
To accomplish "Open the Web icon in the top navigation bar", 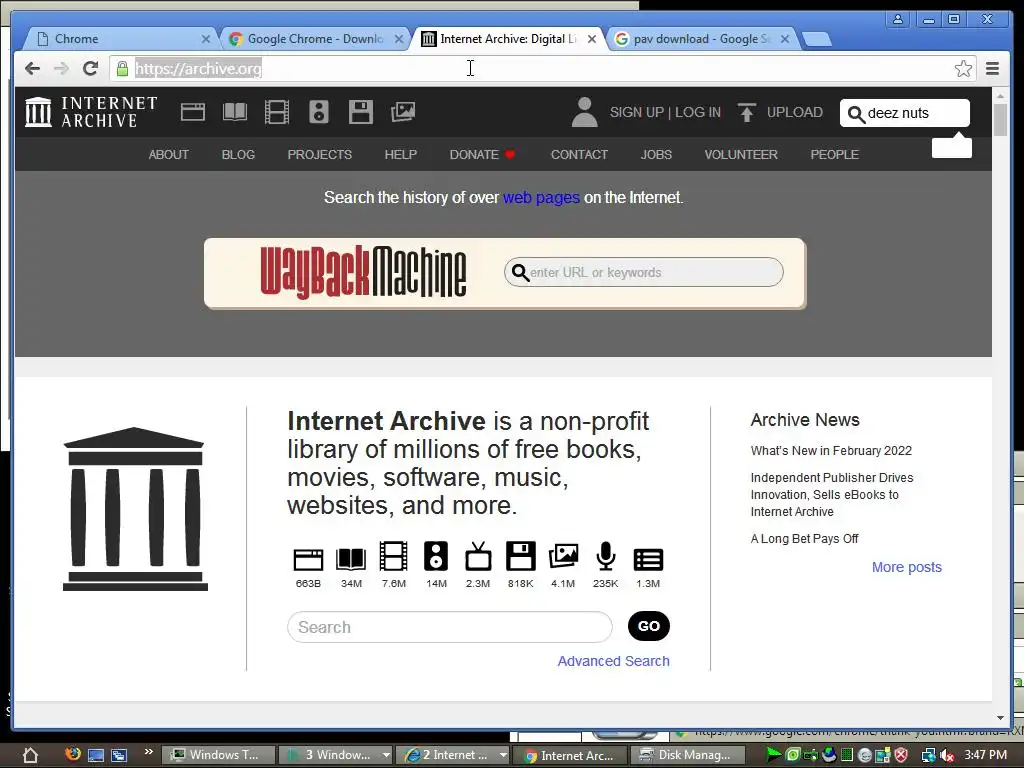I will coord(193,112).
